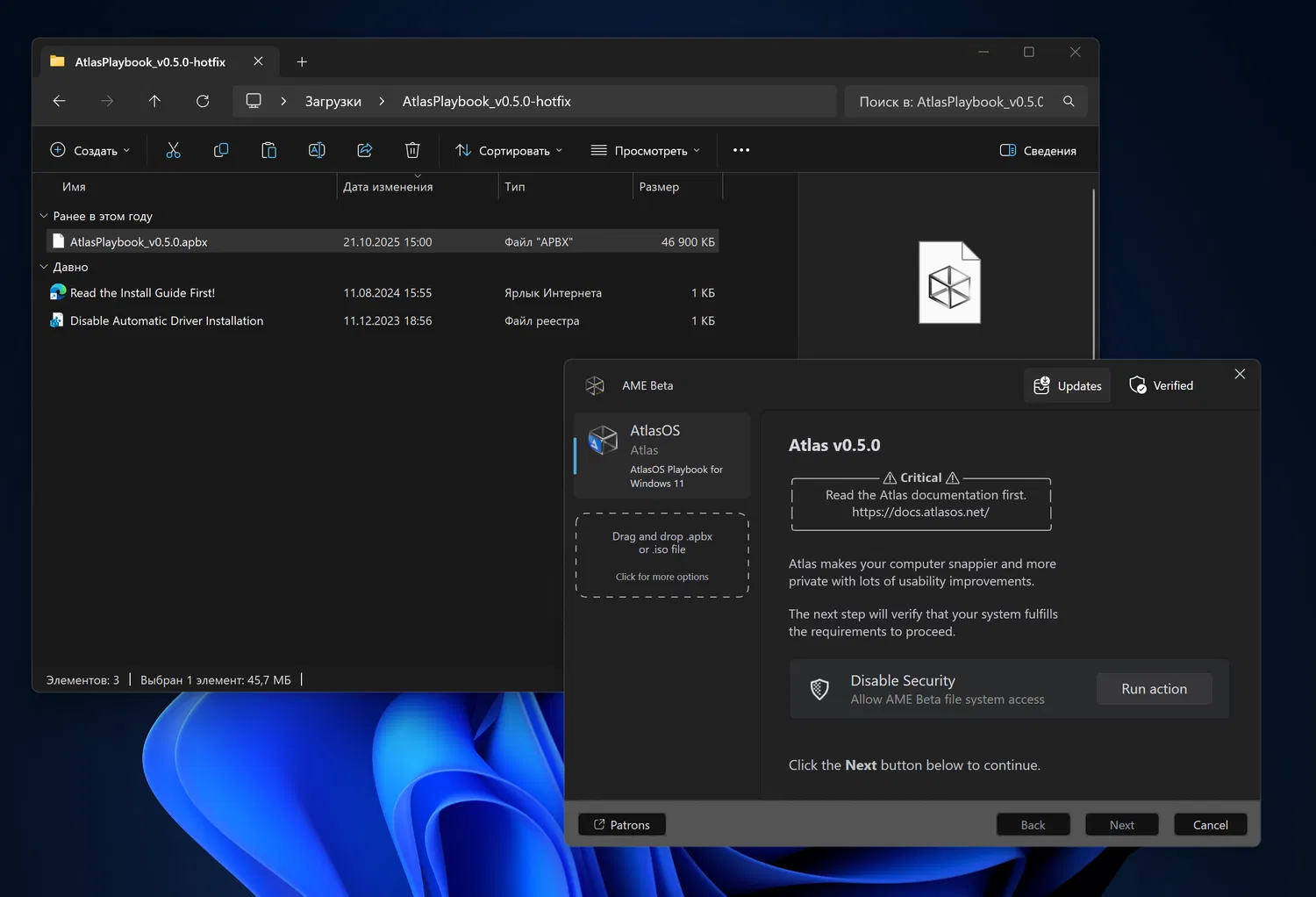Toggle the Сведения details pane
Image resolution: width=1316 pixels, height=897 pixels.
pos(1038,150)
